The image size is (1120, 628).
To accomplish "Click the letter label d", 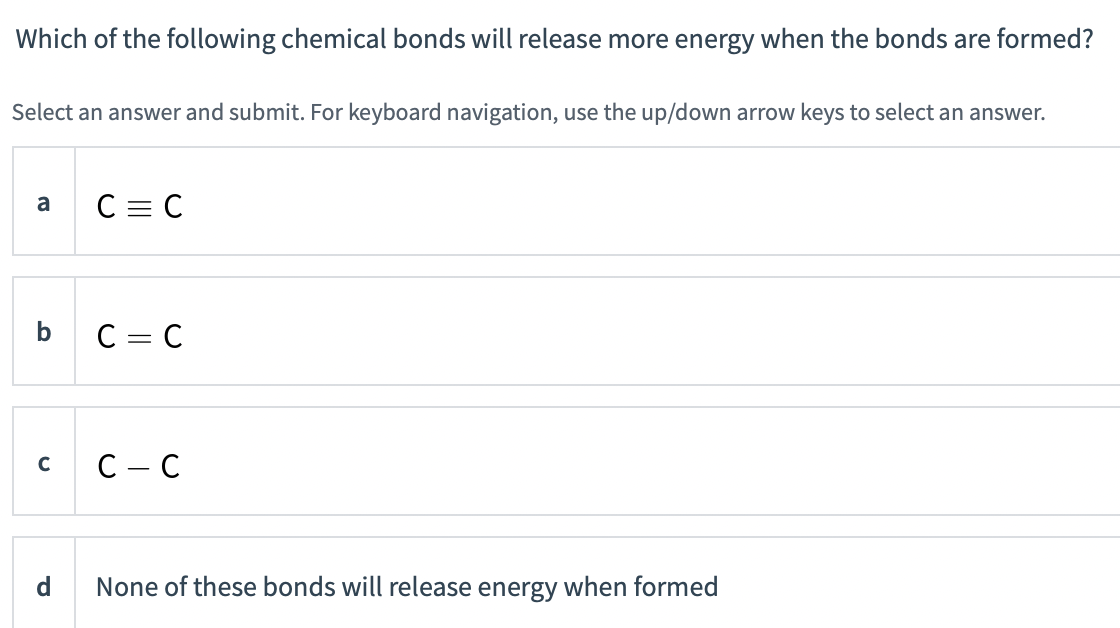I will [43, 588].
